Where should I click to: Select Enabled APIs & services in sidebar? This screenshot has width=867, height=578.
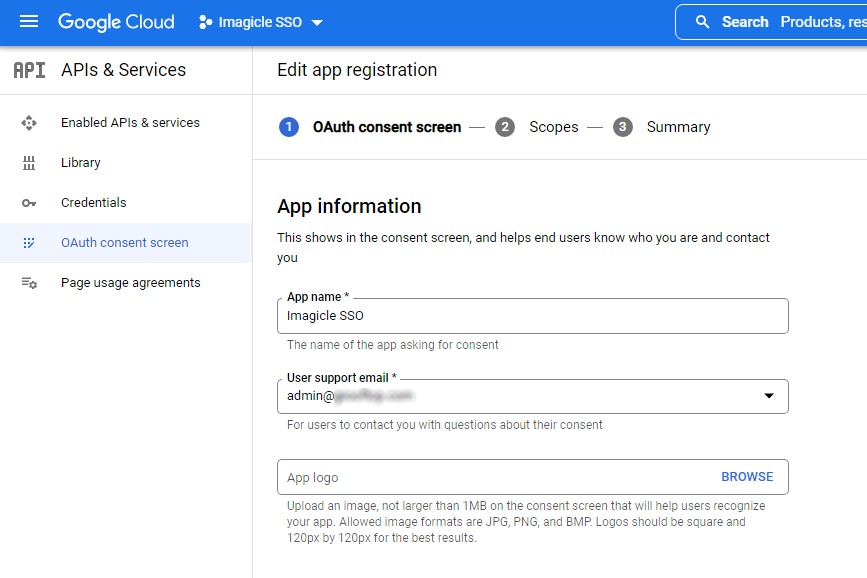[x=130, y=123]
